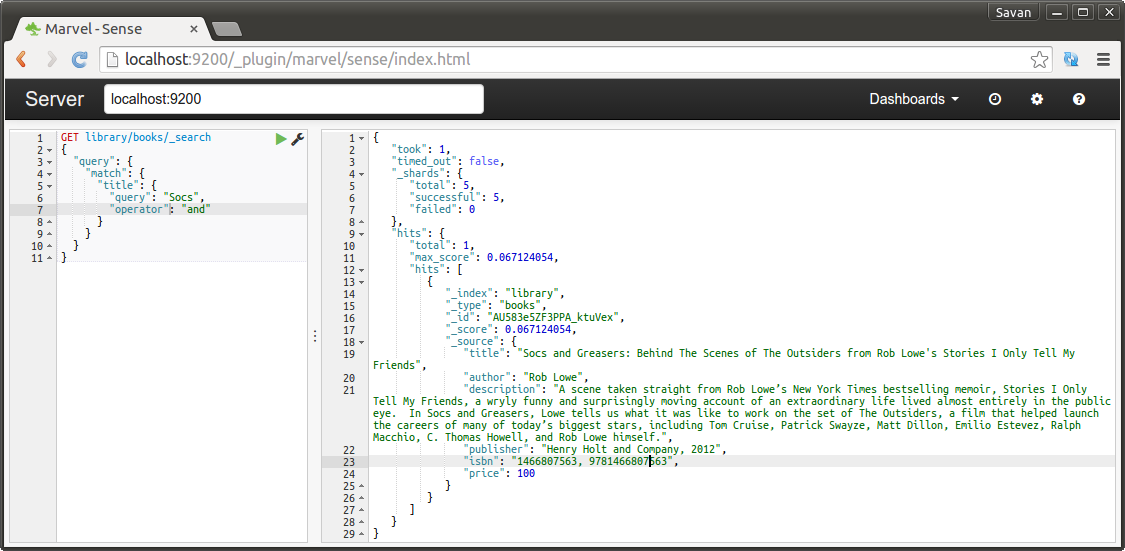Go forward with the browser forward arrow

point(51,60)
